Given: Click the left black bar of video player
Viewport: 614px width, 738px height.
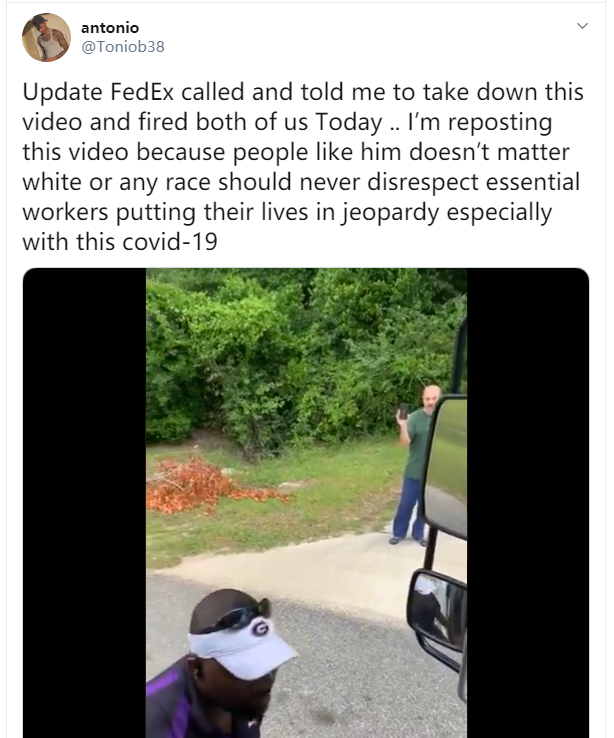Looking at the screenshot, I should 84,503.
